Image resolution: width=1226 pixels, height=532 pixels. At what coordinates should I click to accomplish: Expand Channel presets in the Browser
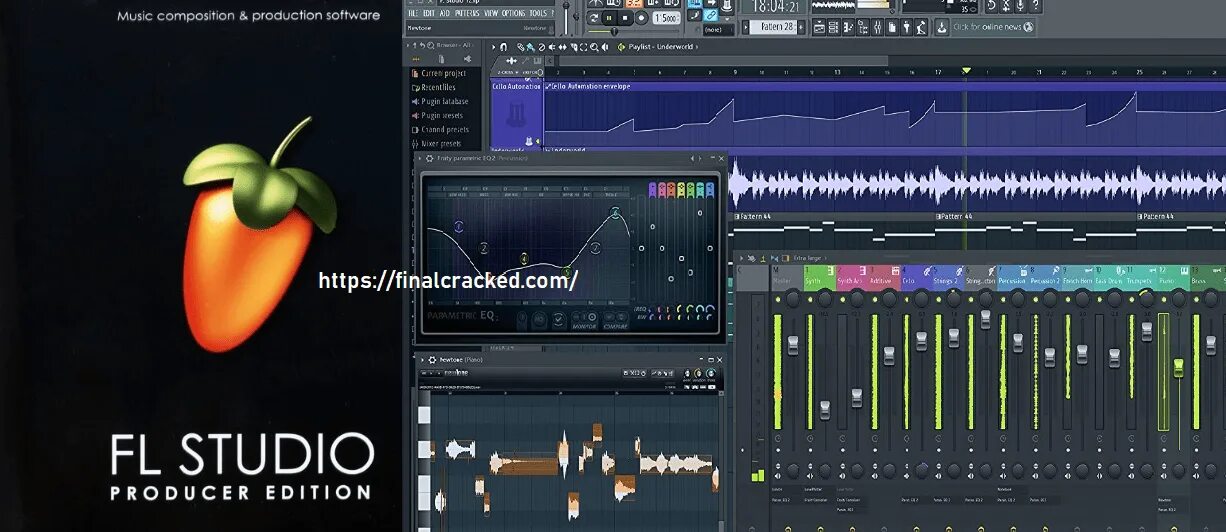(439, 129)
